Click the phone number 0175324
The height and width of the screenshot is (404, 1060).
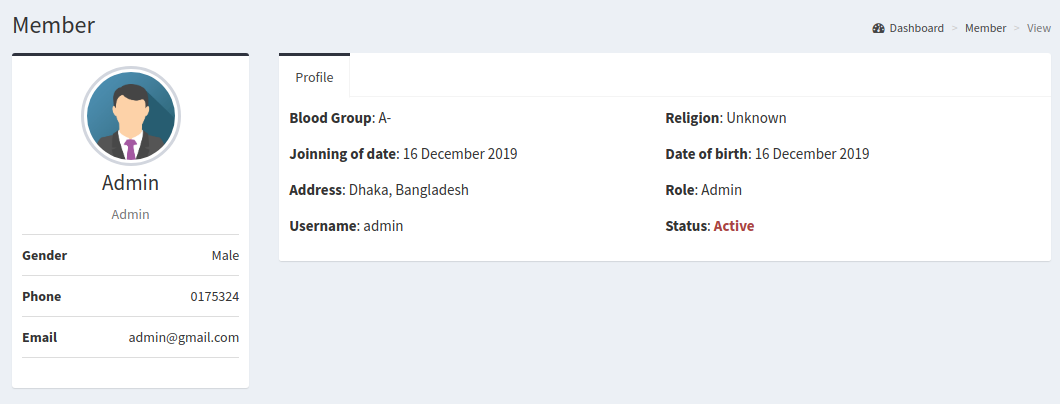pos(215,296)
